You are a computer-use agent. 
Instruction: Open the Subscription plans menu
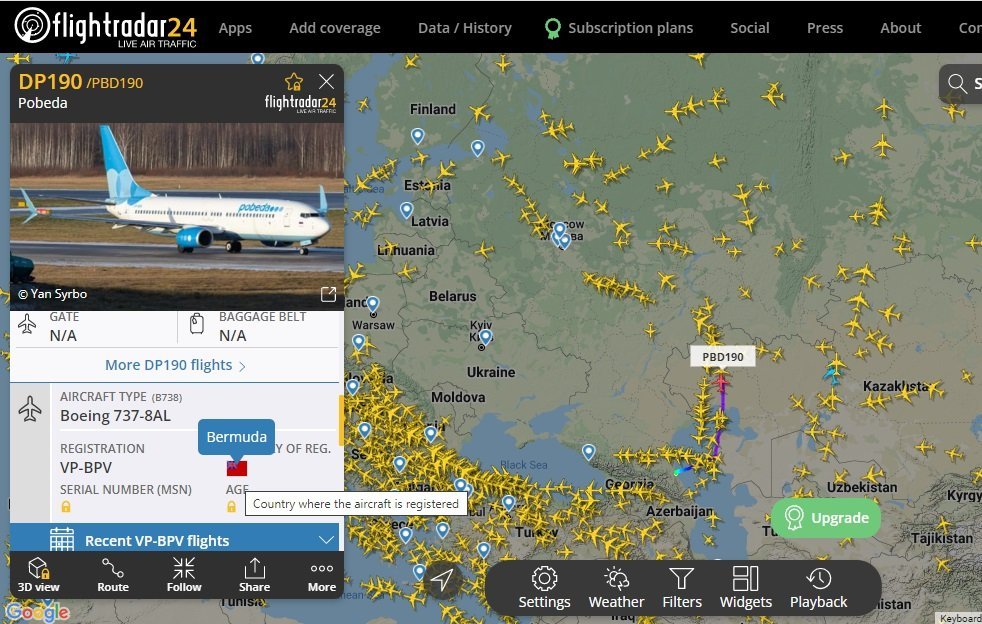(619, 28)
